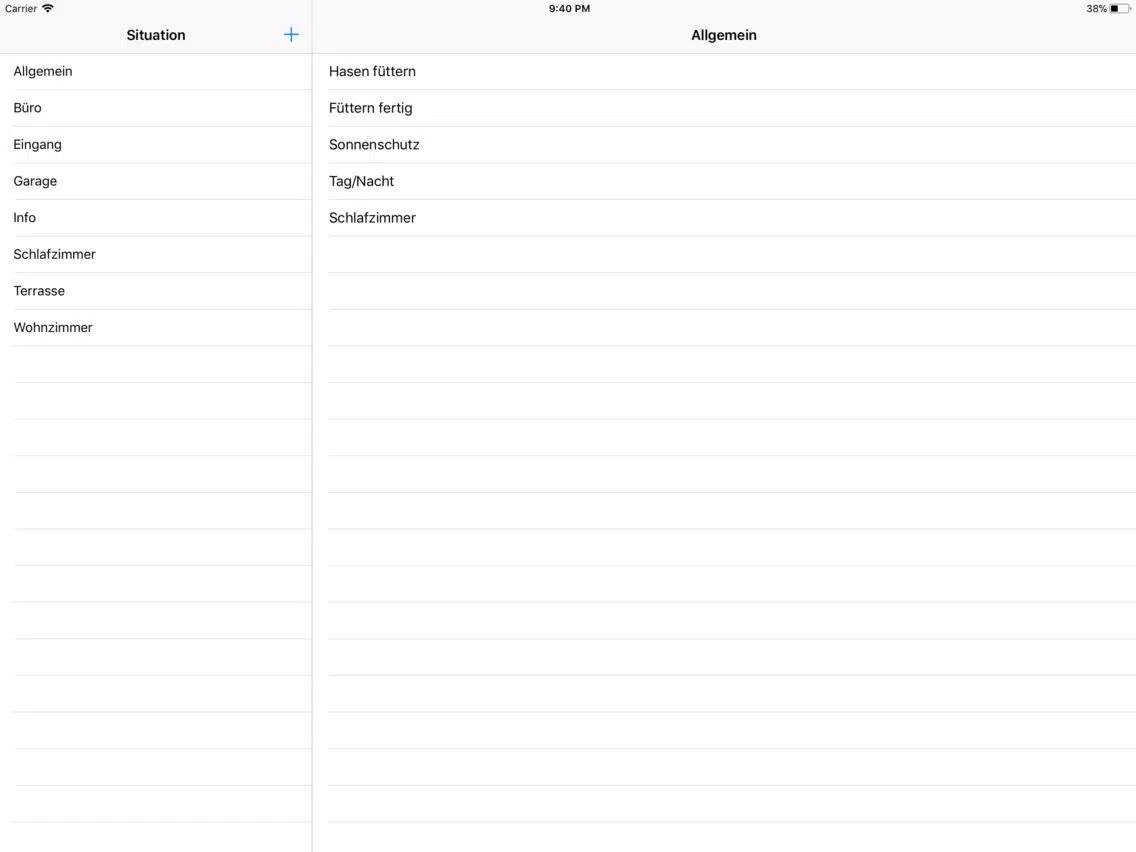Tap the Füttern fertig row
Viewport: 1136px width, 852px height.
(724, 108)
